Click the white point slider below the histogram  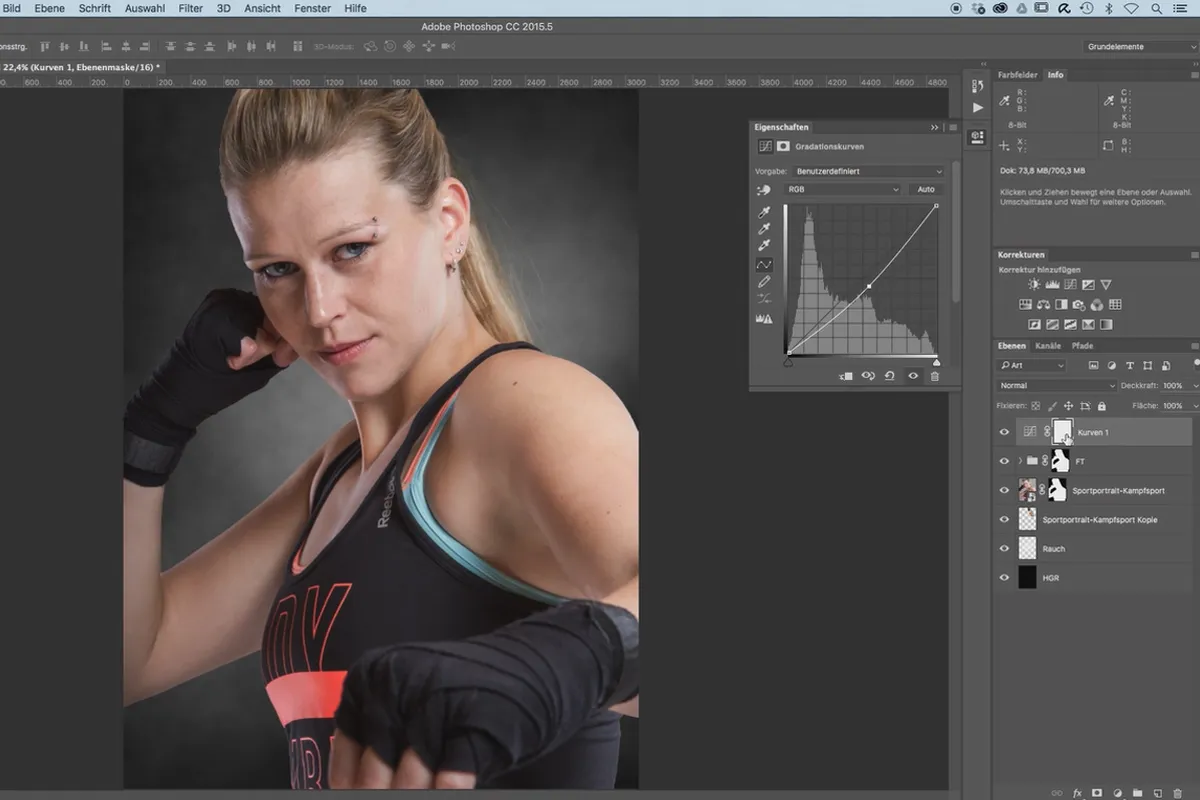click(x=936, y=362)
